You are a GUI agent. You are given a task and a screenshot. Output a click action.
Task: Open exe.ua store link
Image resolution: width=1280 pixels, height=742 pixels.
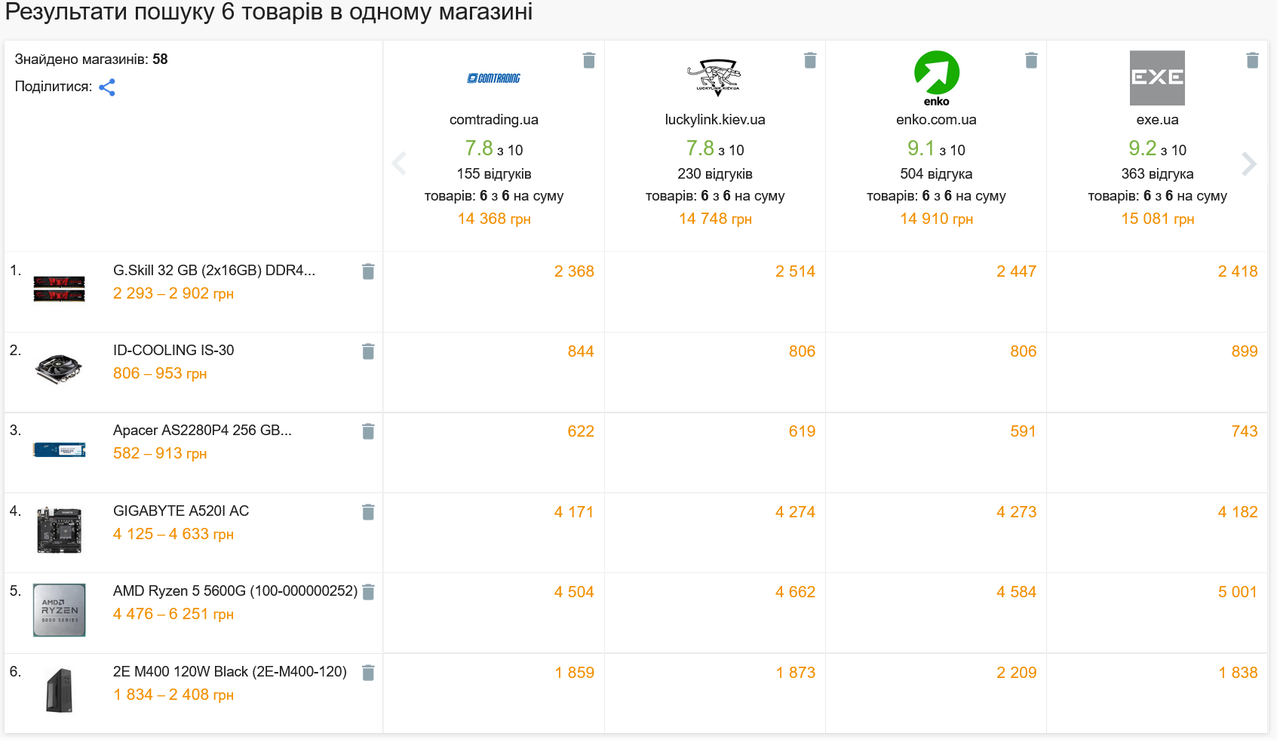(1157, 119)
